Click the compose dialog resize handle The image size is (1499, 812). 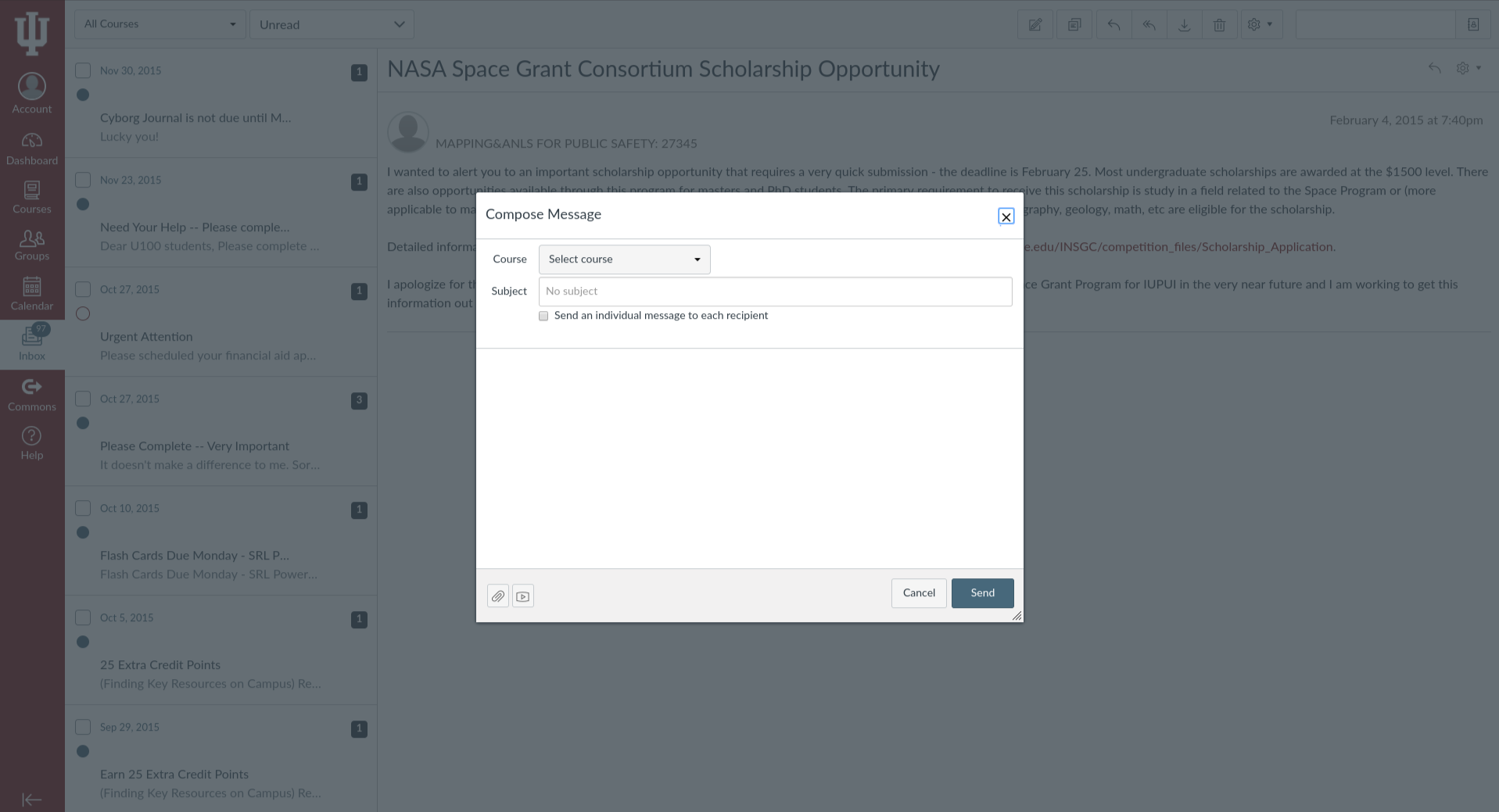(x=1017, y=616)
